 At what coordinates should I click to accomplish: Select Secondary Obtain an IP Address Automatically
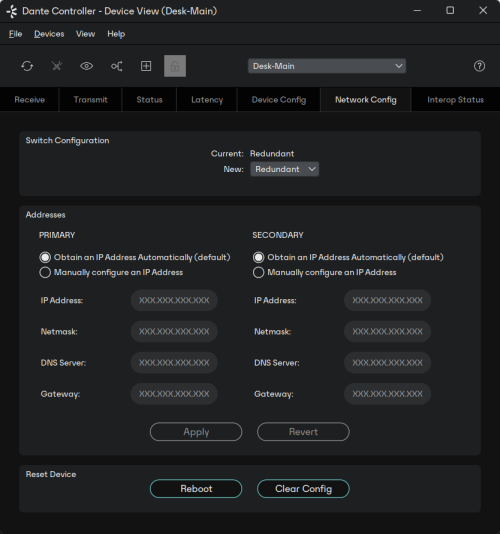point(348,257)
